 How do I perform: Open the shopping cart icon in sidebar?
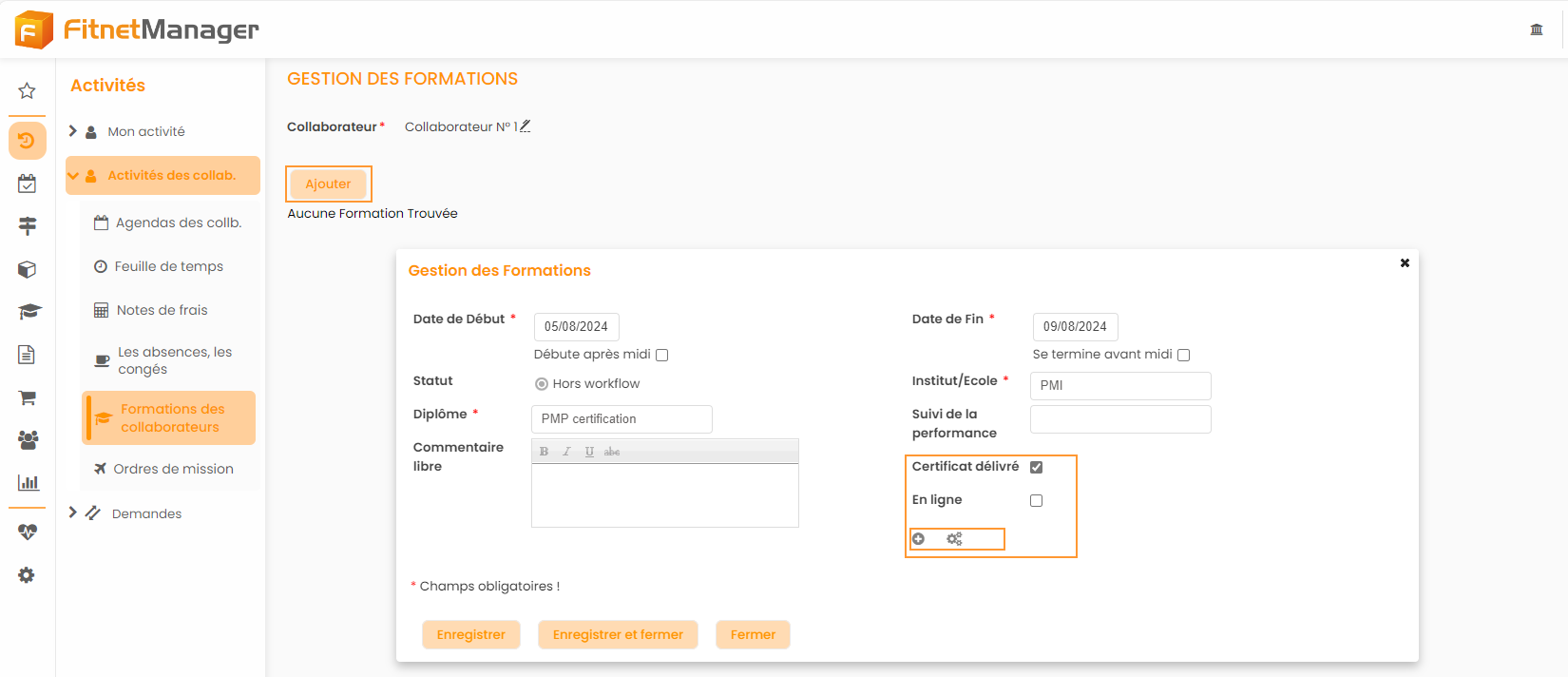[x=27, y=397]
